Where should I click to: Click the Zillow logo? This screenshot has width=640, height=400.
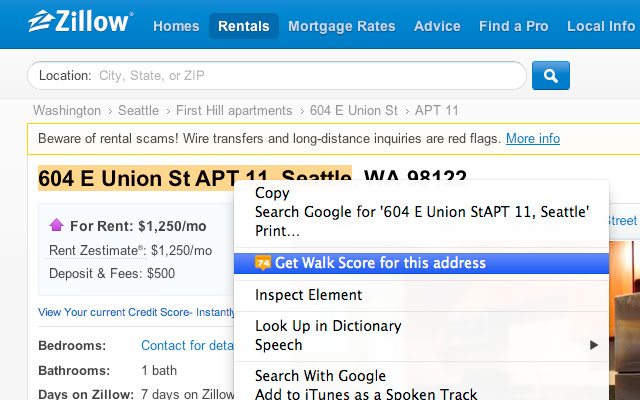80,22
